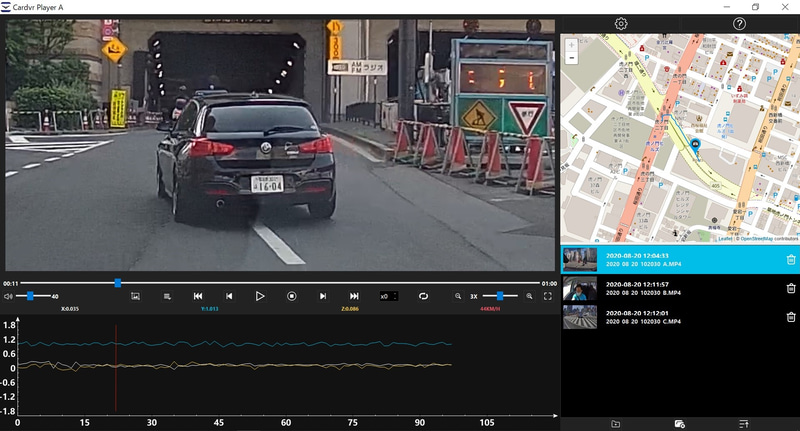
Task: Click the blue Y-axis line in the G-sensor graph
Action: point(235,344)
